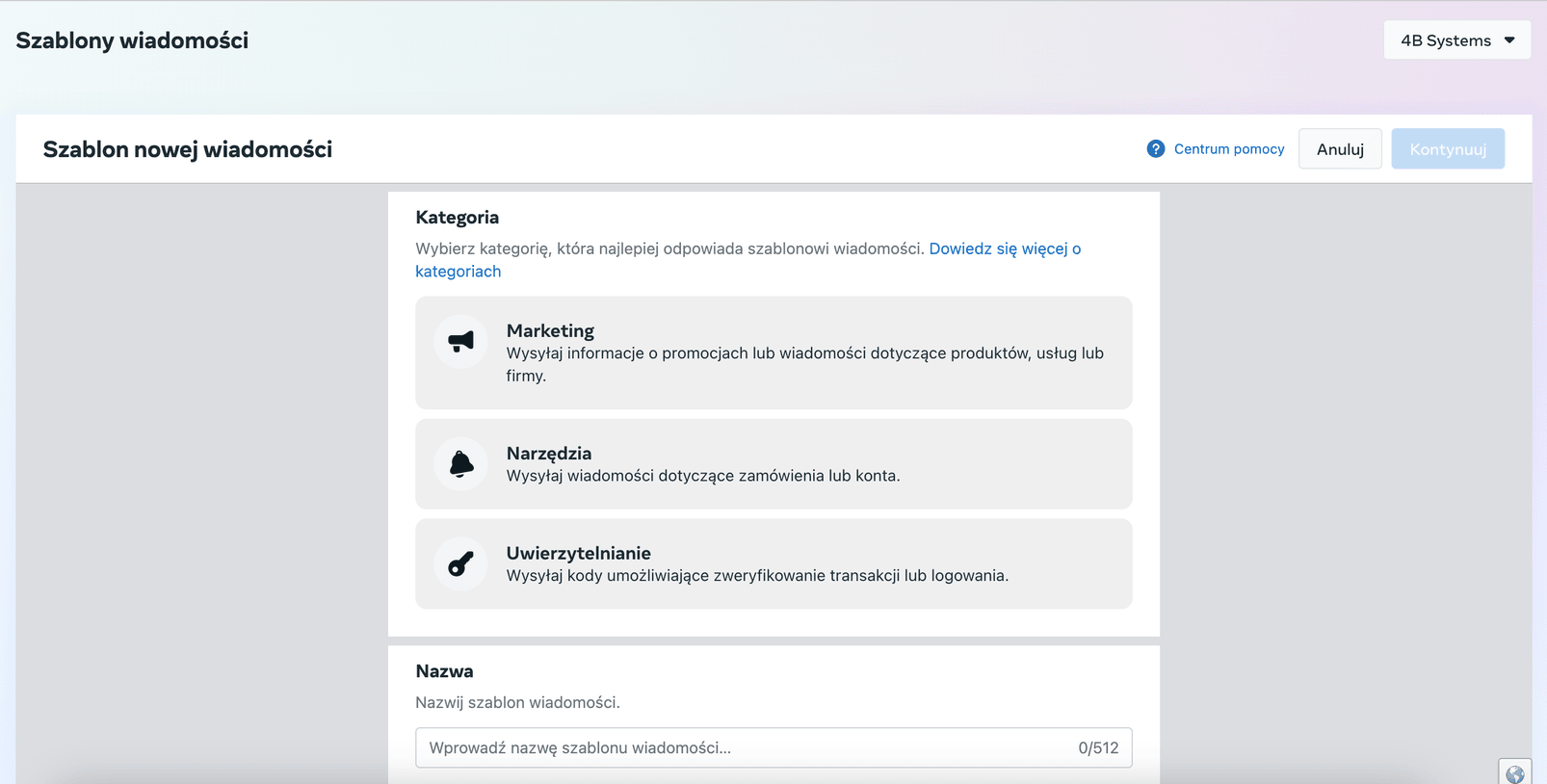Click the Nazwa section heading
The image size is (1547, 784).
(x=444, y=671)
